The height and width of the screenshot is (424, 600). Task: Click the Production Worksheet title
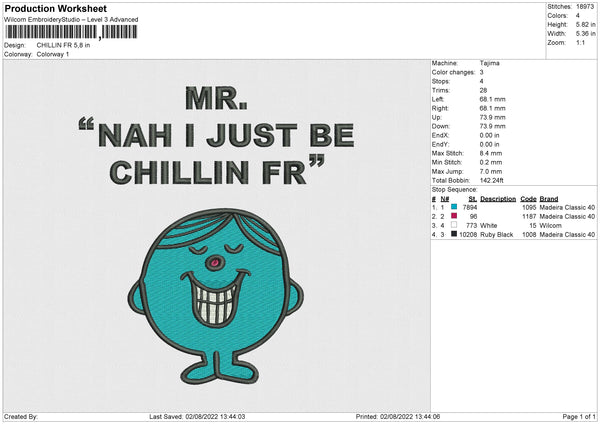tap(48, 8)
